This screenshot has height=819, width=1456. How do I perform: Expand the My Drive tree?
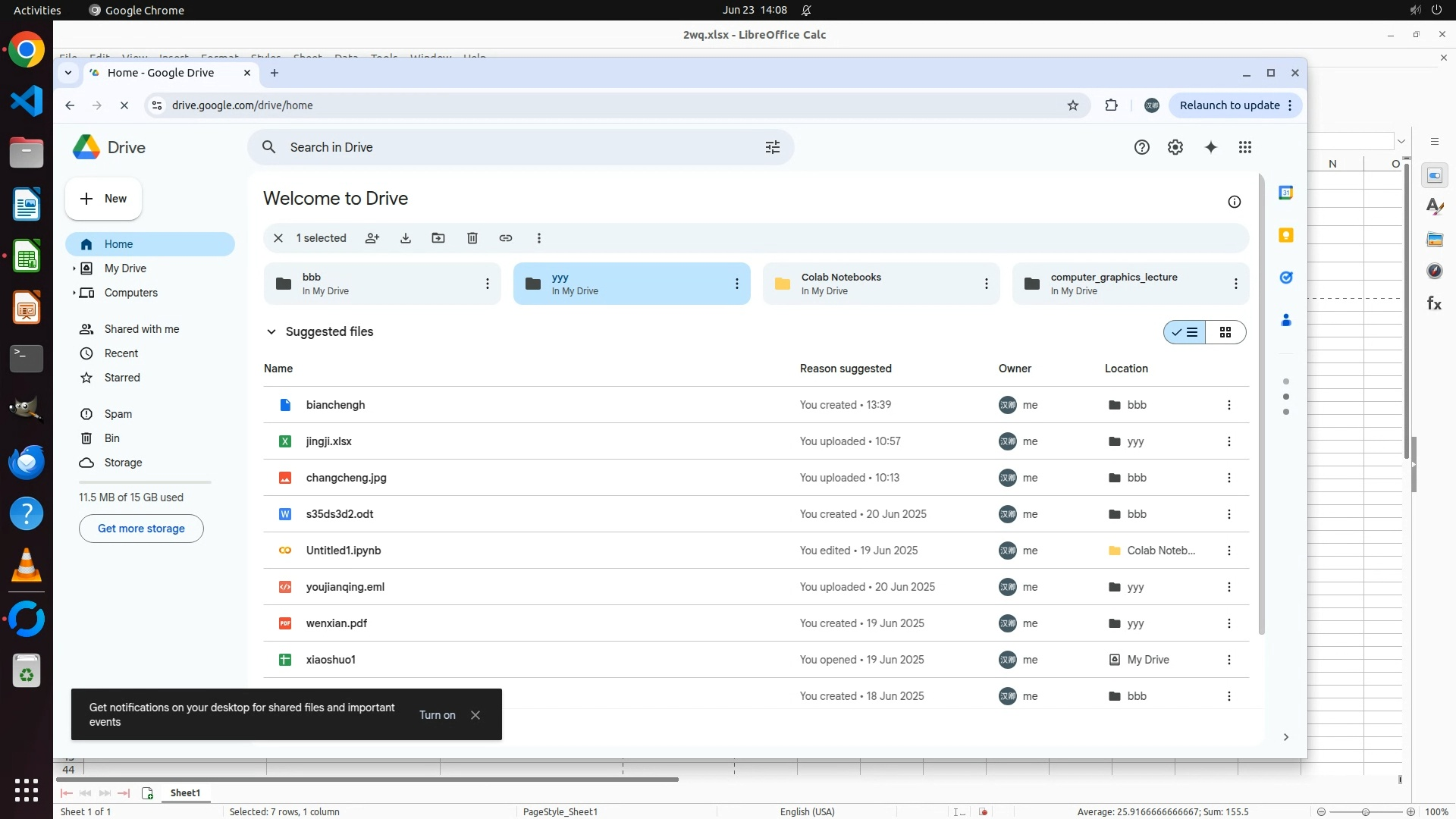pyautogui.click(x=74, y=268)
